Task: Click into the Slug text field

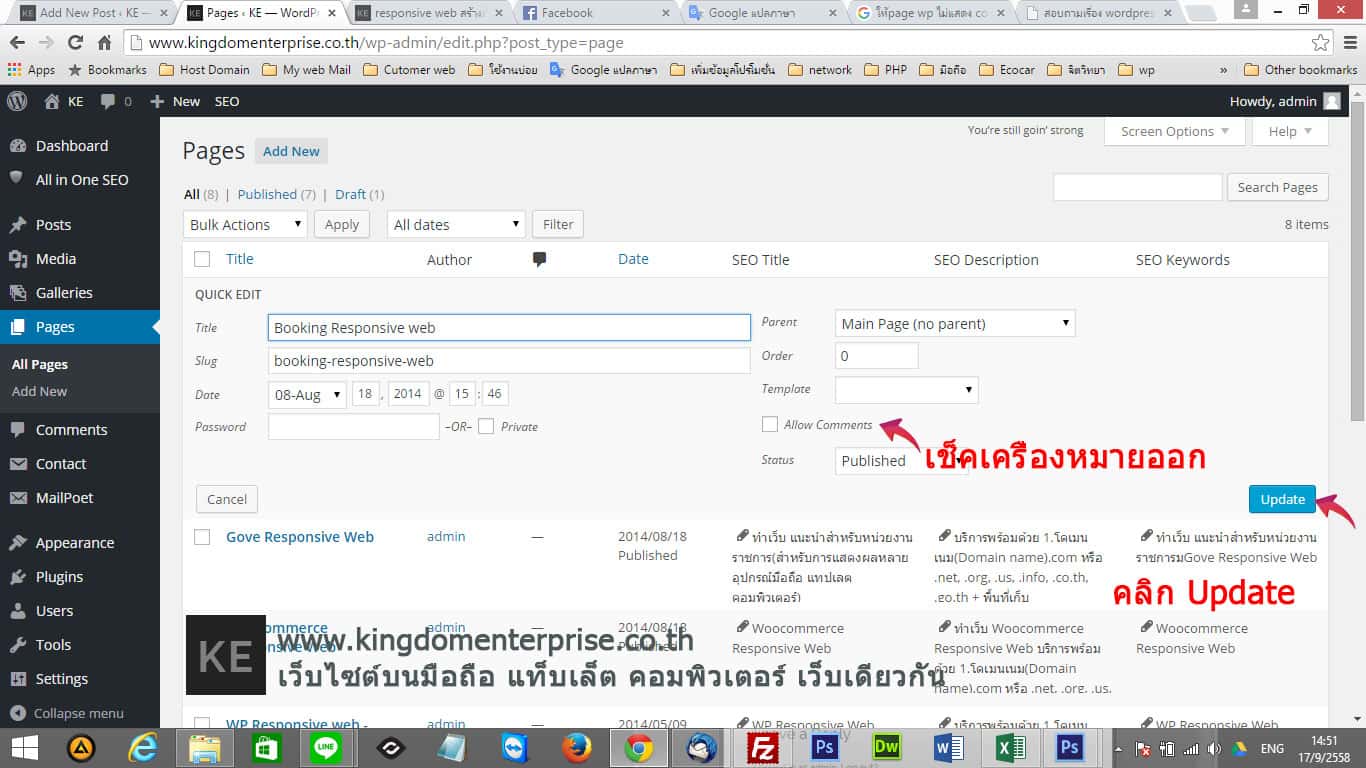Action: pos(509,361)
